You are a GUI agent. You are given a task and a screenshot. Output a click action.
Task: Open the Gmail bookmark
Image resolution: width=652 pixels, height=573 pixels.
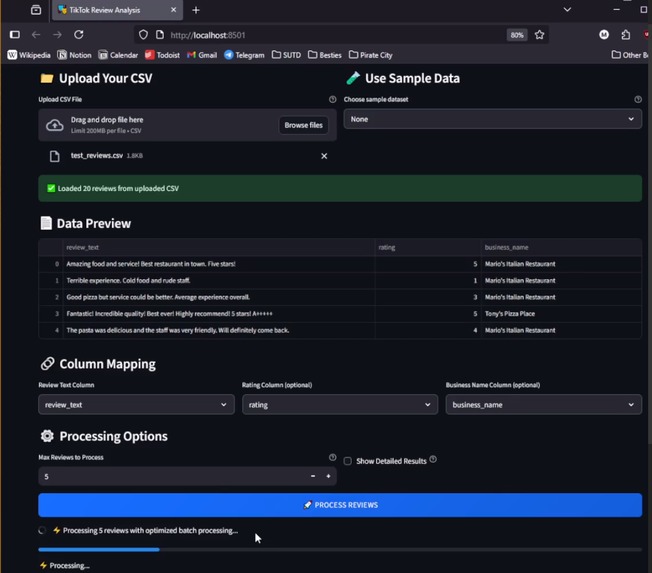pyautogui.click(x=202, y=55)
